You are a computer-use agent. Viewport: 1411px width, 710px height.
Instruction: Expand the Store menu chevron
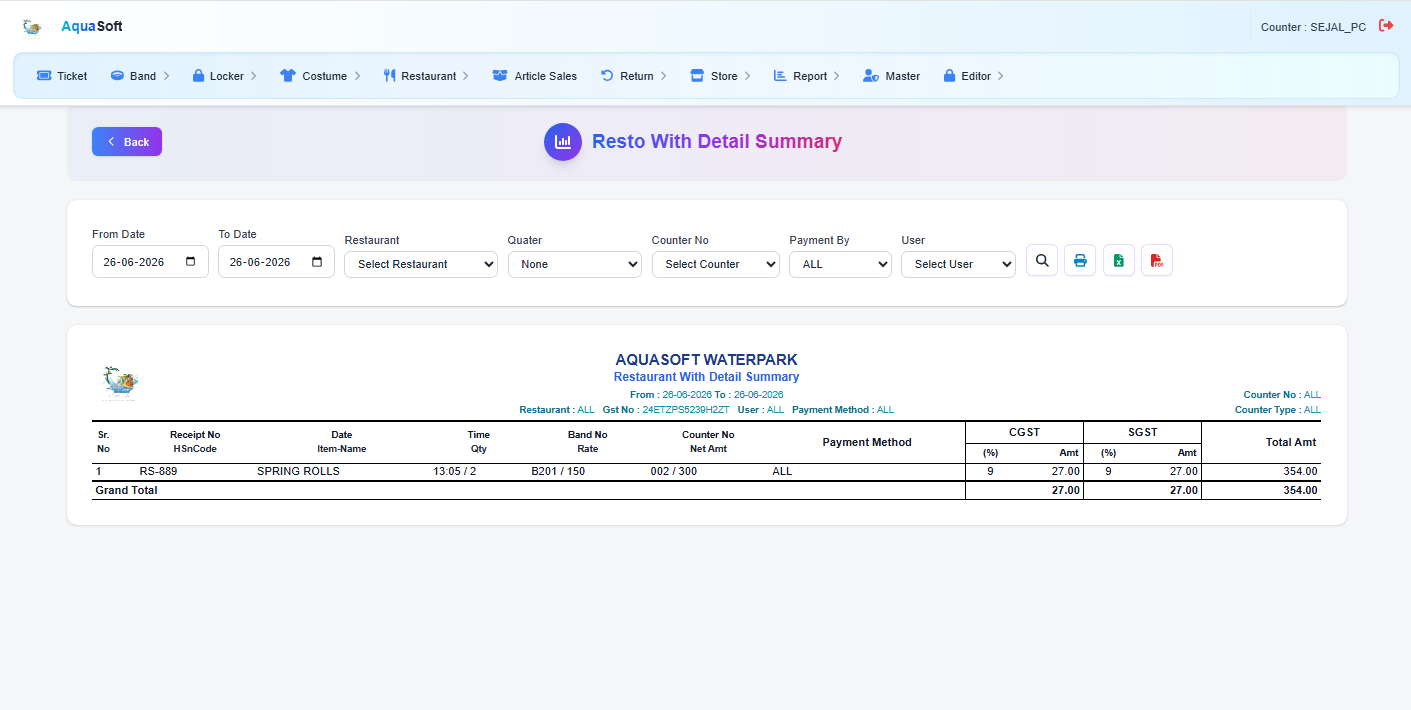click(x=747, y=76)
